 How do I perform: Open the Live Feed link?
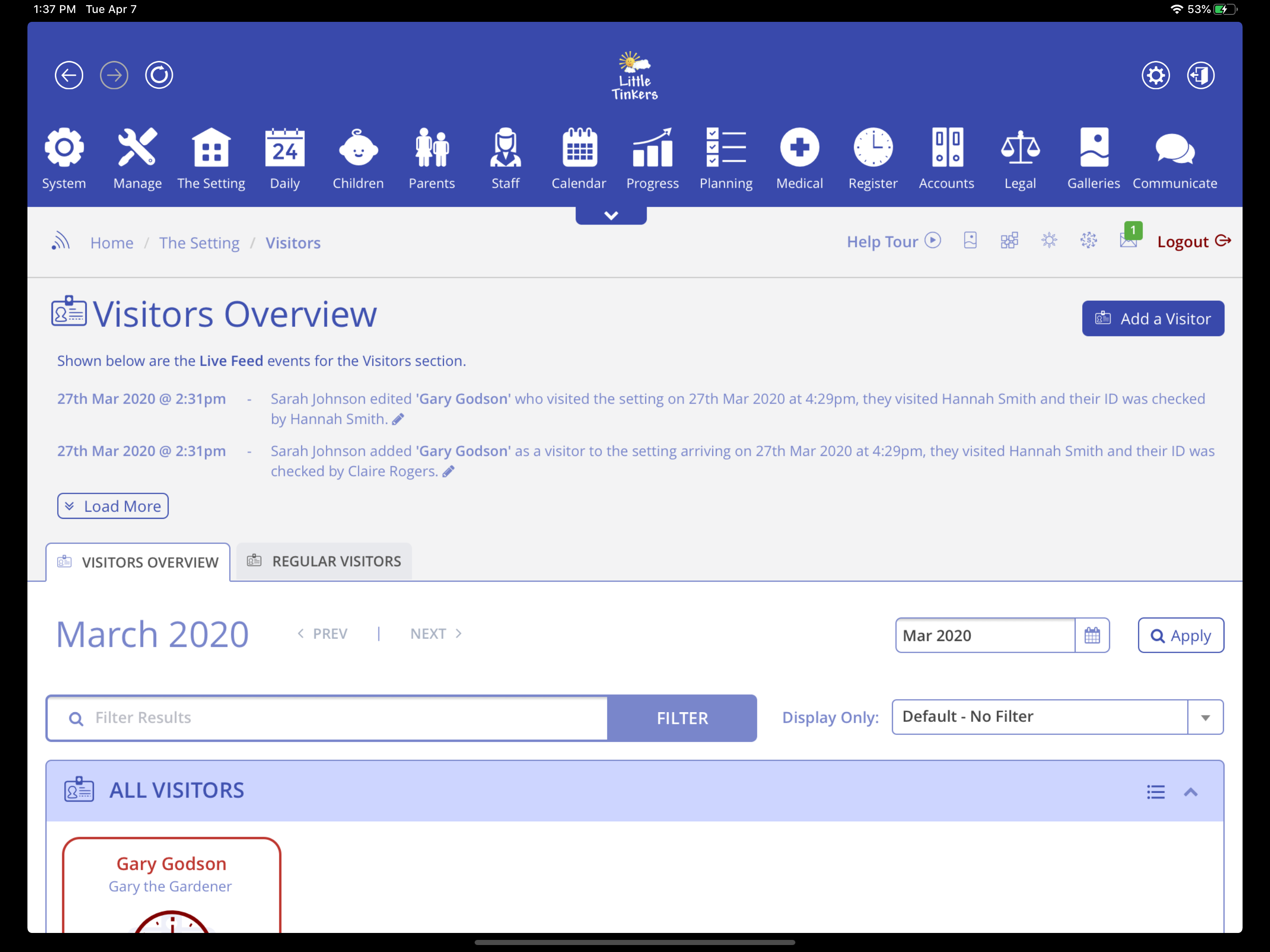point(231,361)
